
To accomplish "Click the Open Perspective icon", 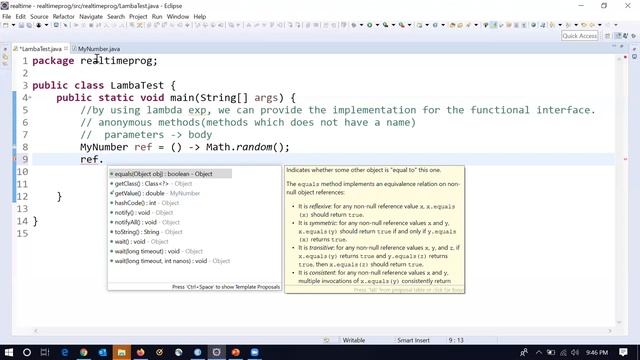I will (607, 36).
